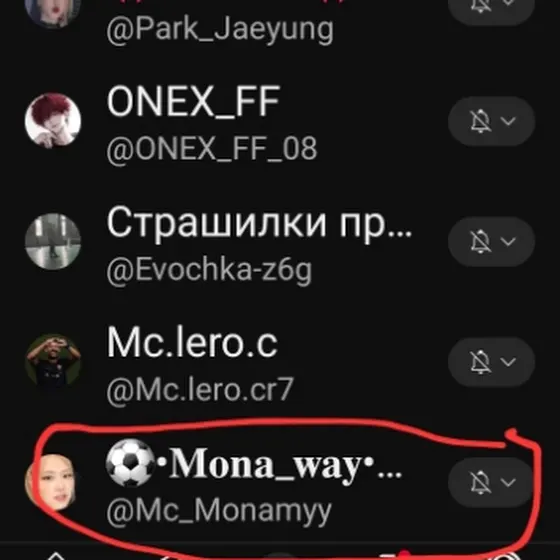Open the @Mc_Monamyy handle
560x560 pixels.
(x=219, y=511)
